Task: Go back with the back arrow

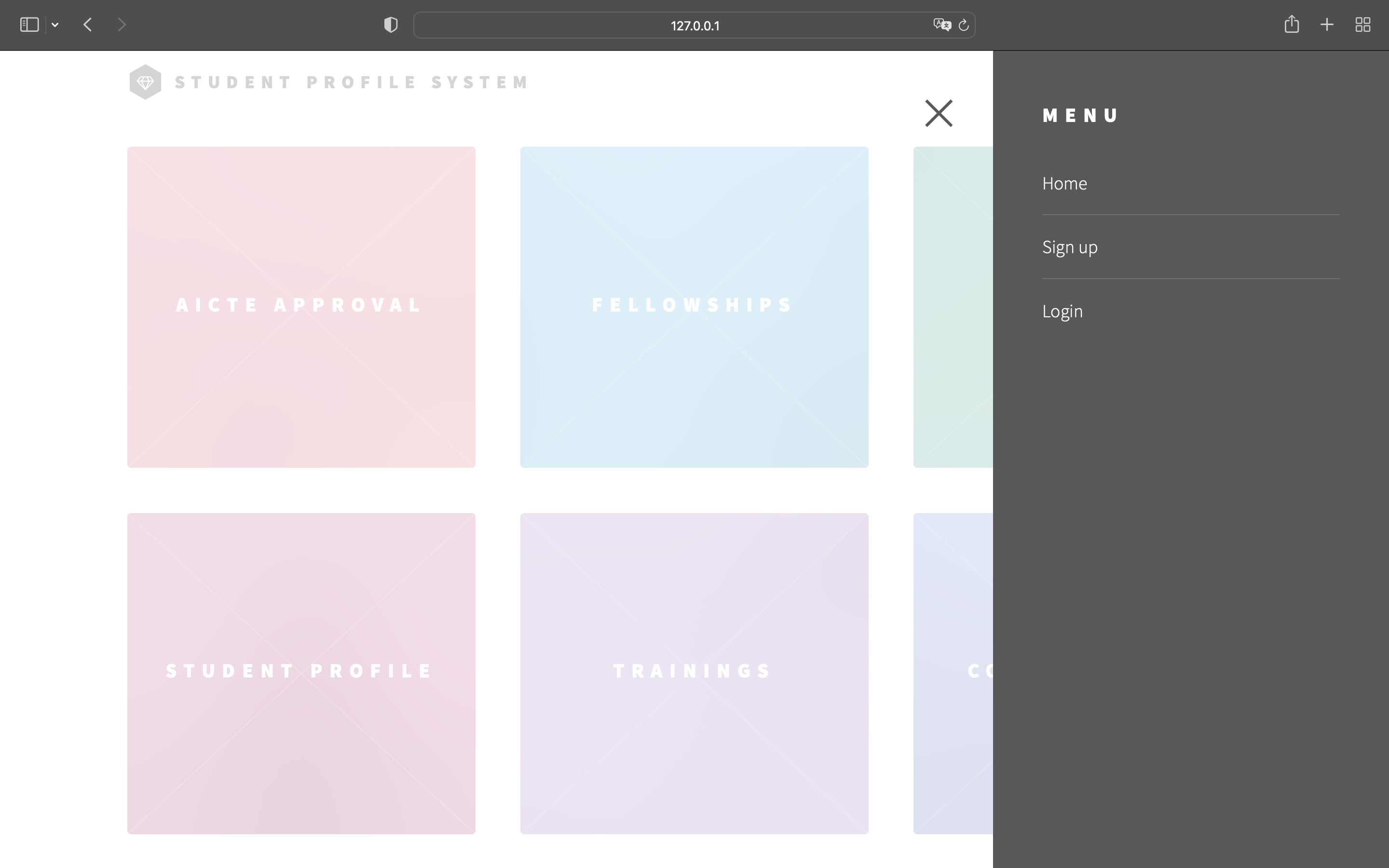Action: click(x=88, y=25)
